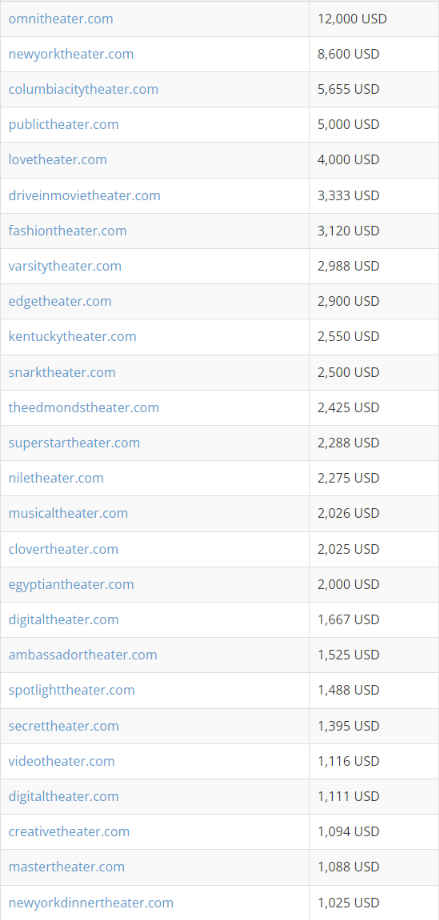Select edgetheater.com entry
The width and height of the screenshot is (439, 920).
60,301
